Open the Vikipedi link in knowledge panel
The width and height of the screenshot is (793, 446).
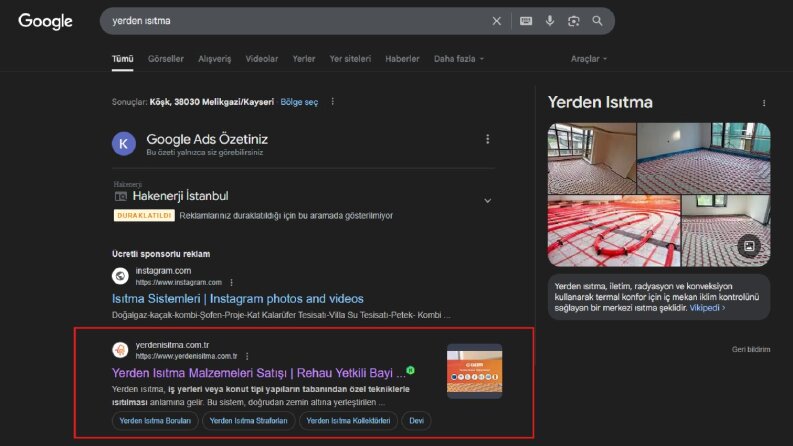[x=707, y=308]
